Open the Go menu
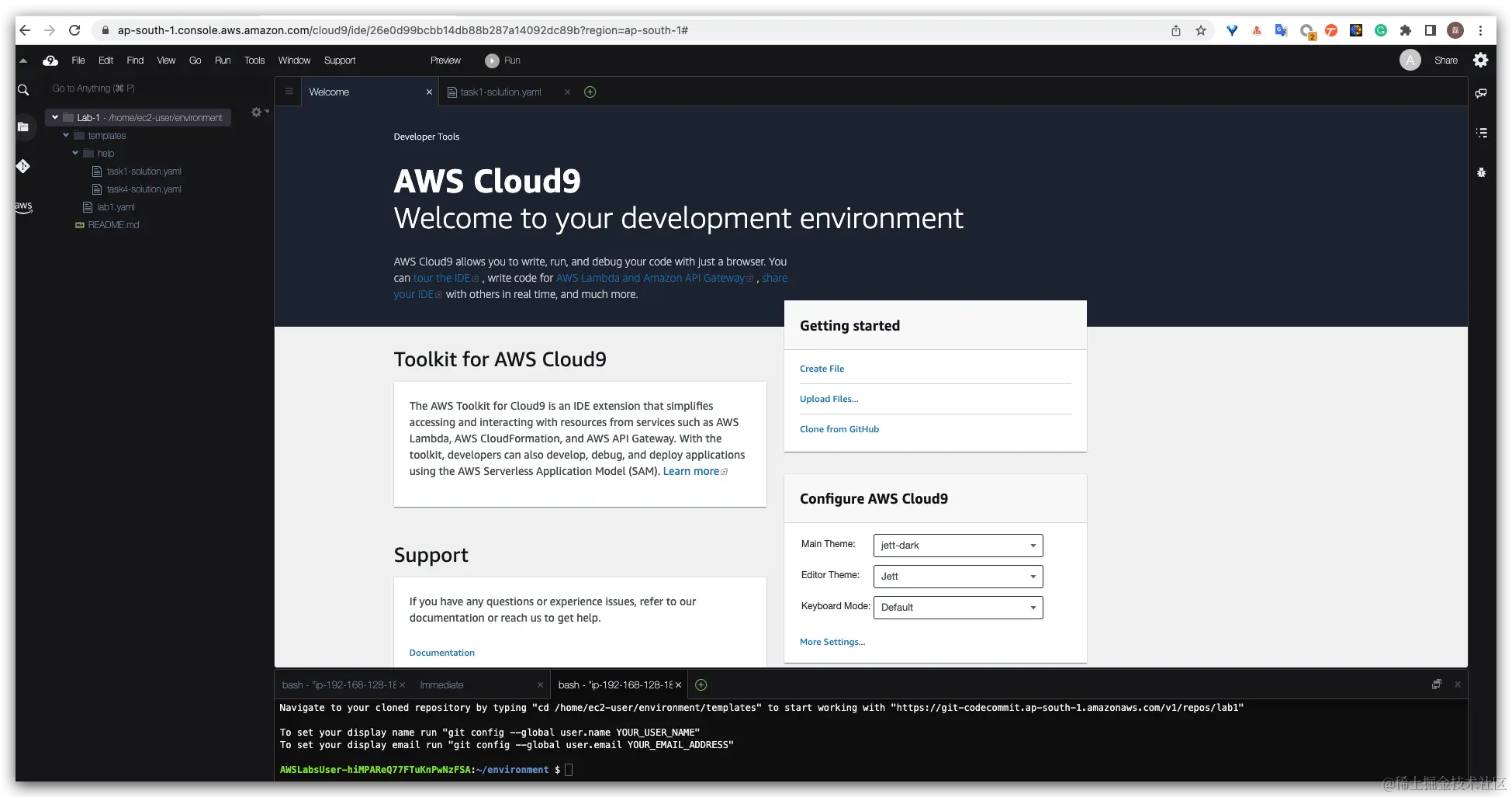 [195, 61]
